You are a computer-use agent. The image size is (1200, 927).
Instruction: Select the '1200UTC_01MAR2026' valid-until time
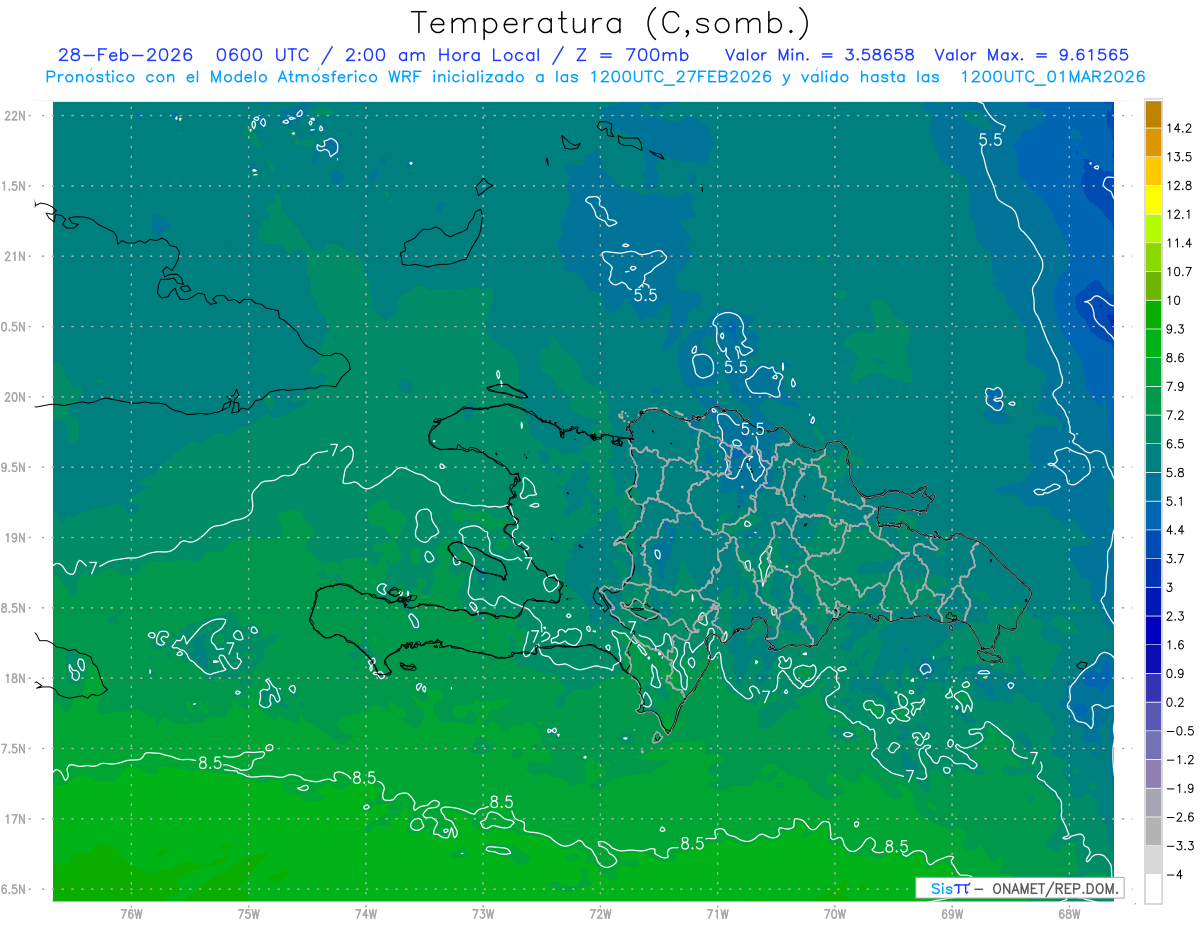(x=1052, y=77)
